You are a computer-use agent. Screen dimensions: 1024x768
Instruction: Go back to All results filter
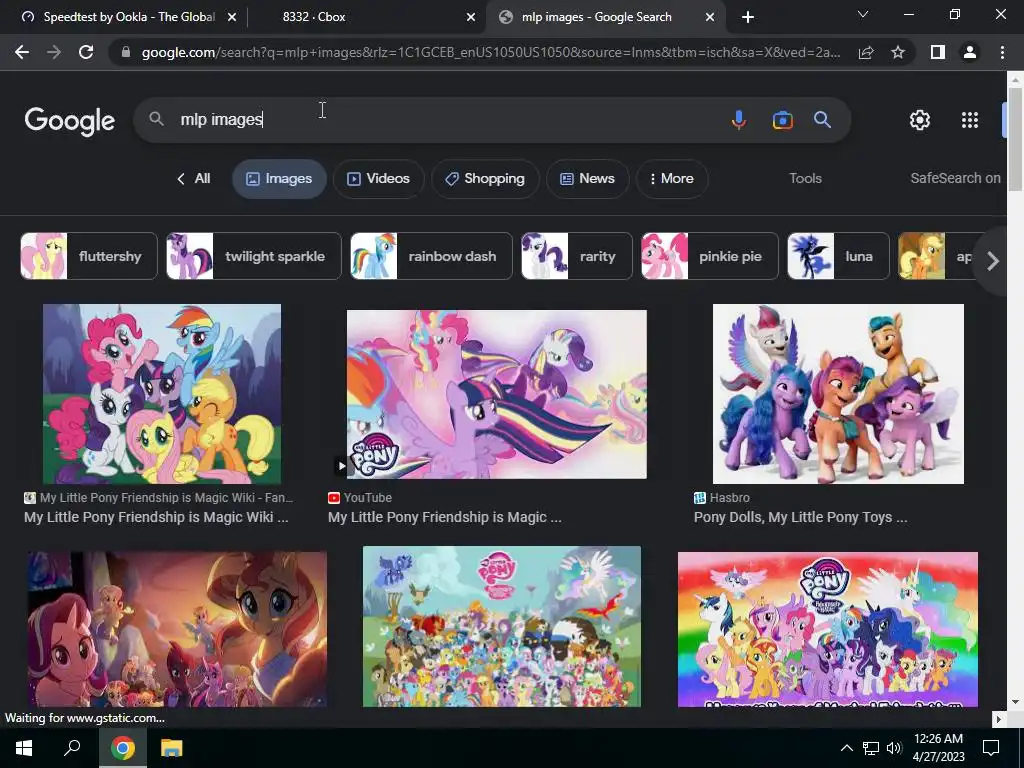(194, 178)
